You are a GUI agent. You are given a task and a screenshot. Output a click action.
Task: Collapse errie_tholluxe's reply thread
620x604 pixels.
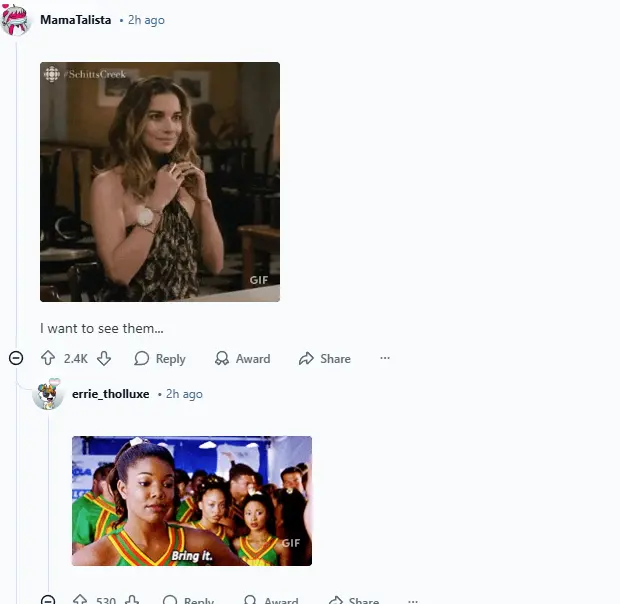48,601
